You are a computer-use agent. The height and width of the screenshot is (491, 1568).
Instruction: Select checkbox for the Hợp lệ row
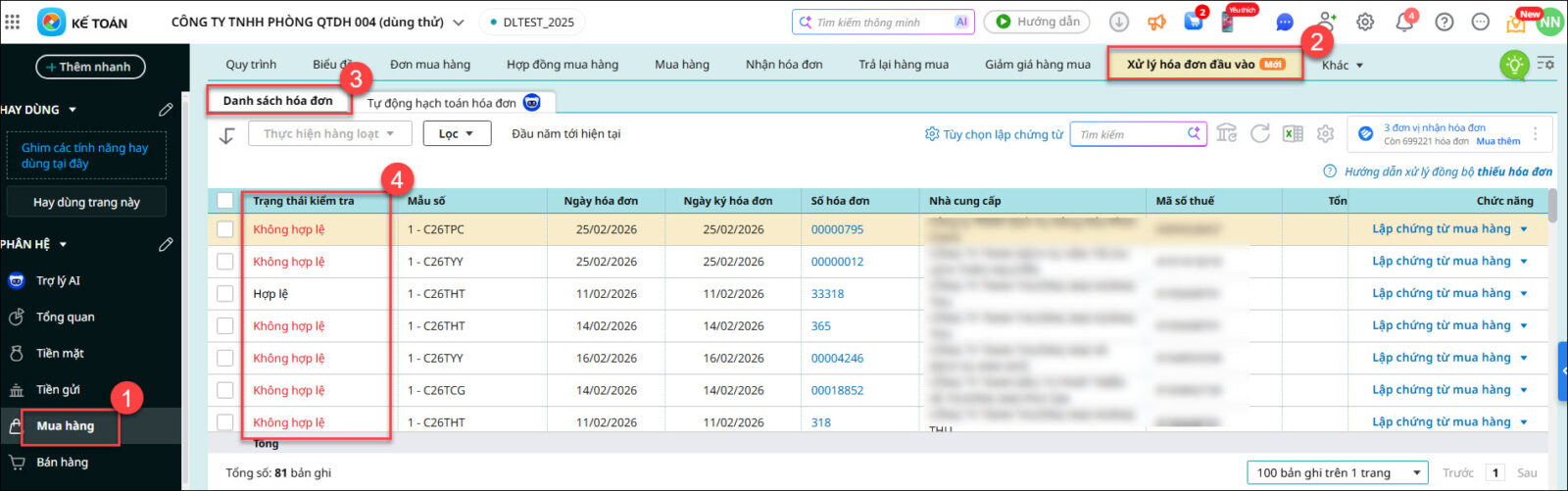pos(225,294)
